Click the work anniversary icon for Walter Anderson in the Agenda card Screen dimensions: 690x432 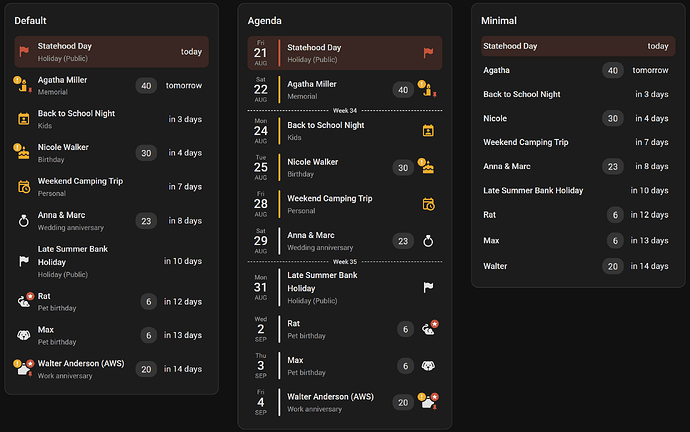pos(428,402)
